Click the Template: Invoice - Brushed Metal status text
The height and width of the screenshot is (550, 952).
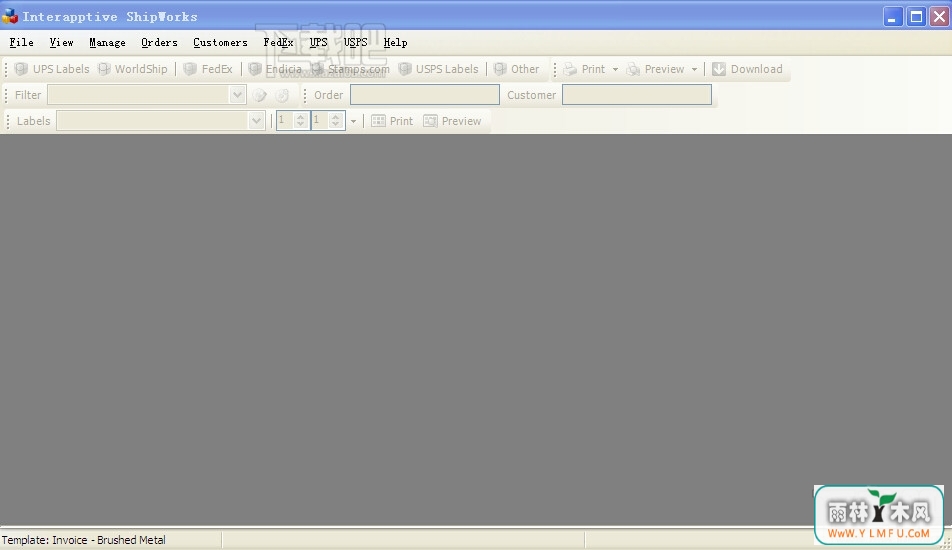click(x=84, y=540)
